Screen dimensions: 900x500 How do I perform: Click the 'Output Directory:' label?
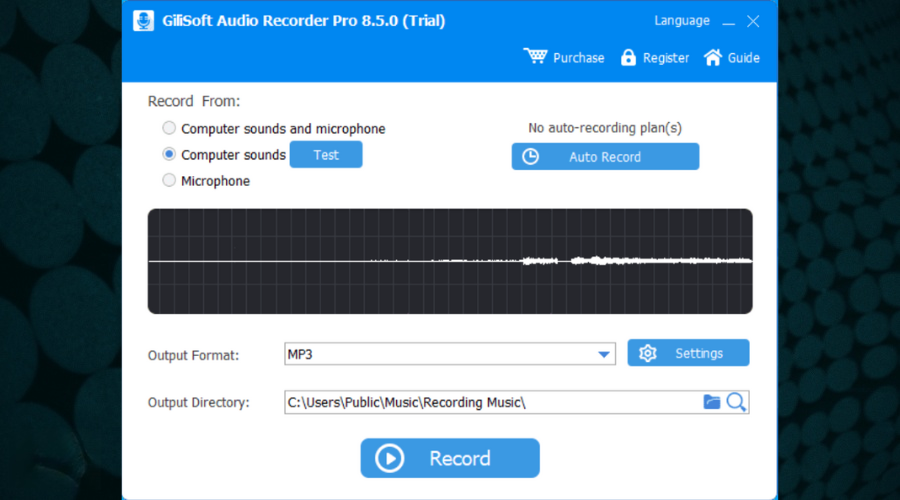pyautogui.click(x=199, y=402)
